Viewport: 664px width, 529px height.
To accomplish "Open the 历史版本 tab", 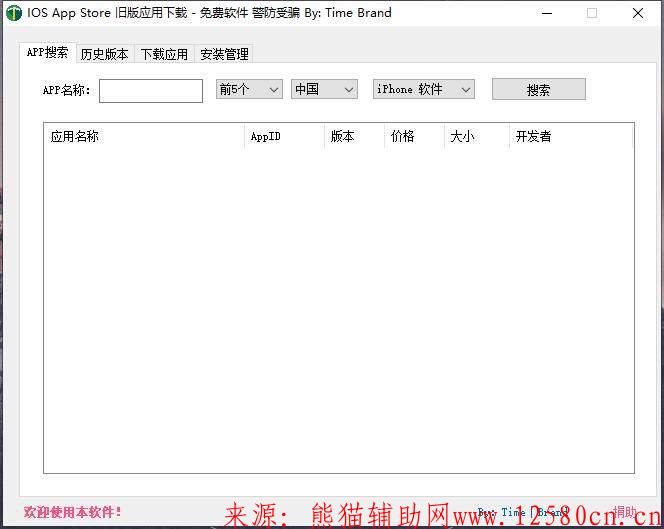I will [105, 54].
